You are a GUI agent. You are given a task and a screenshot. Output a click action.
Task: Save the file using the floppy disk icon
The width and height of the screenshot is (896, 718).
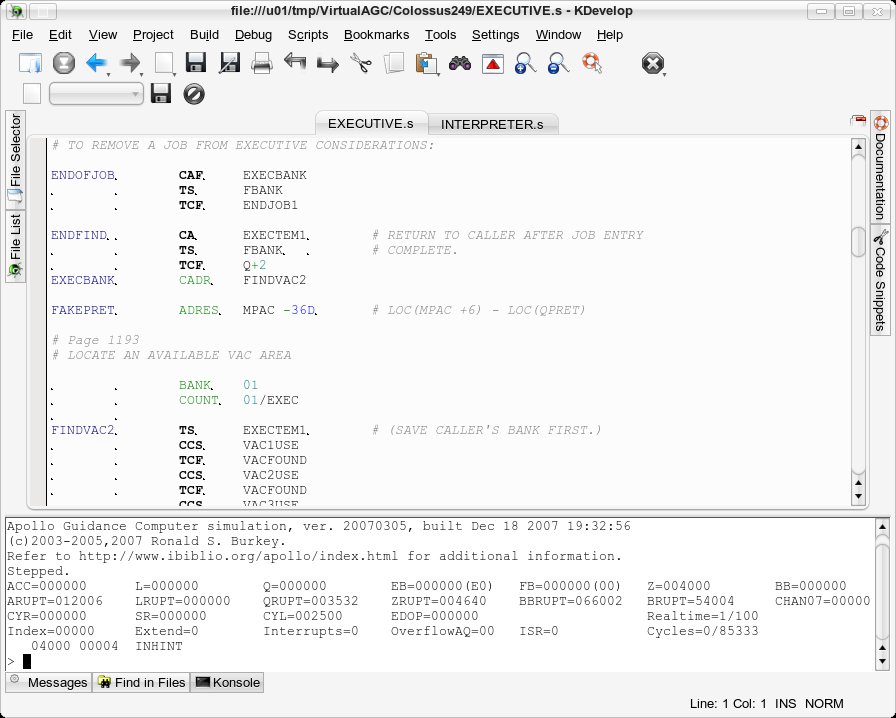tap(196, 62)
